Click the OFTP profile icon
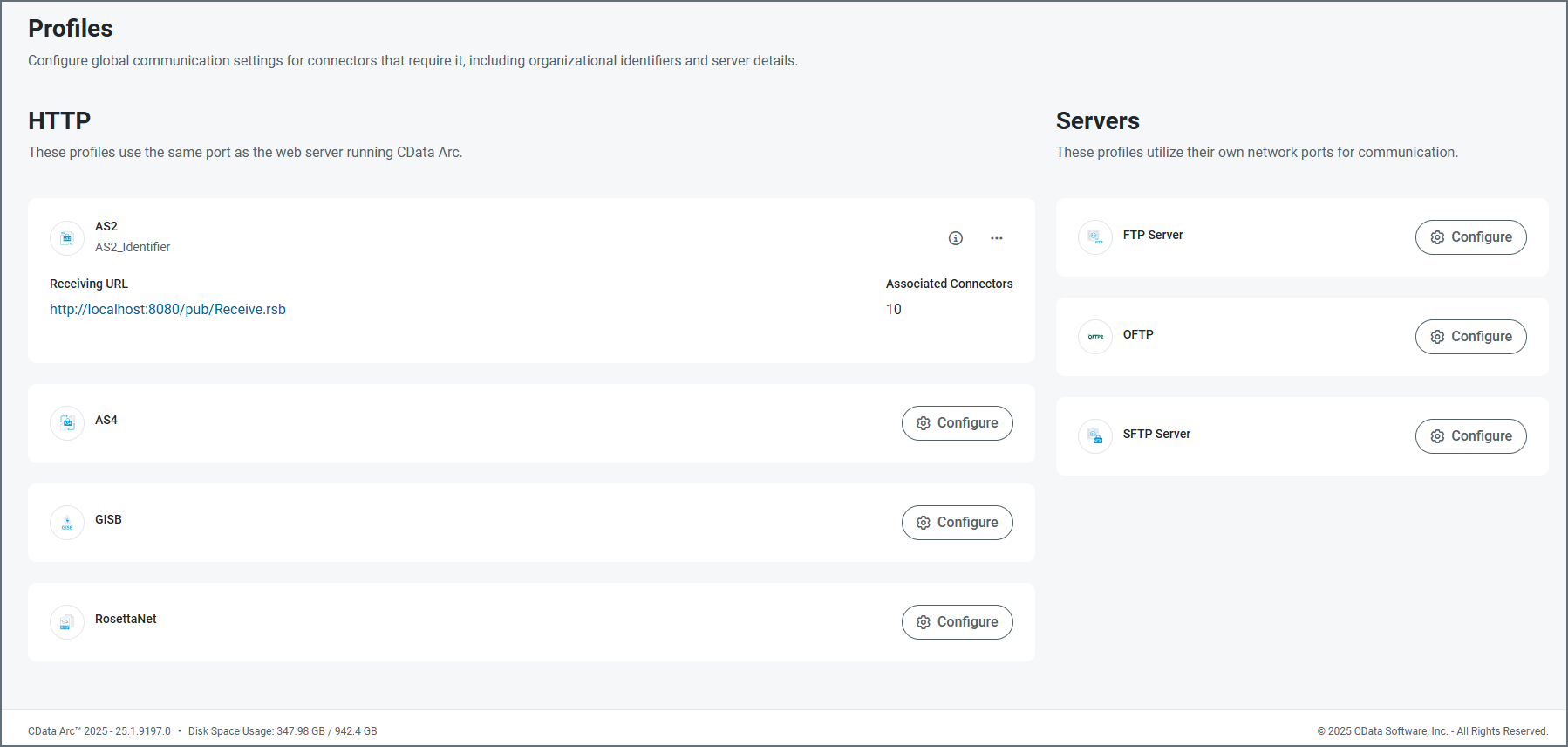The width and height of the screenshot is (1568, 747). pyautogui.click(x=1095, y=337)
